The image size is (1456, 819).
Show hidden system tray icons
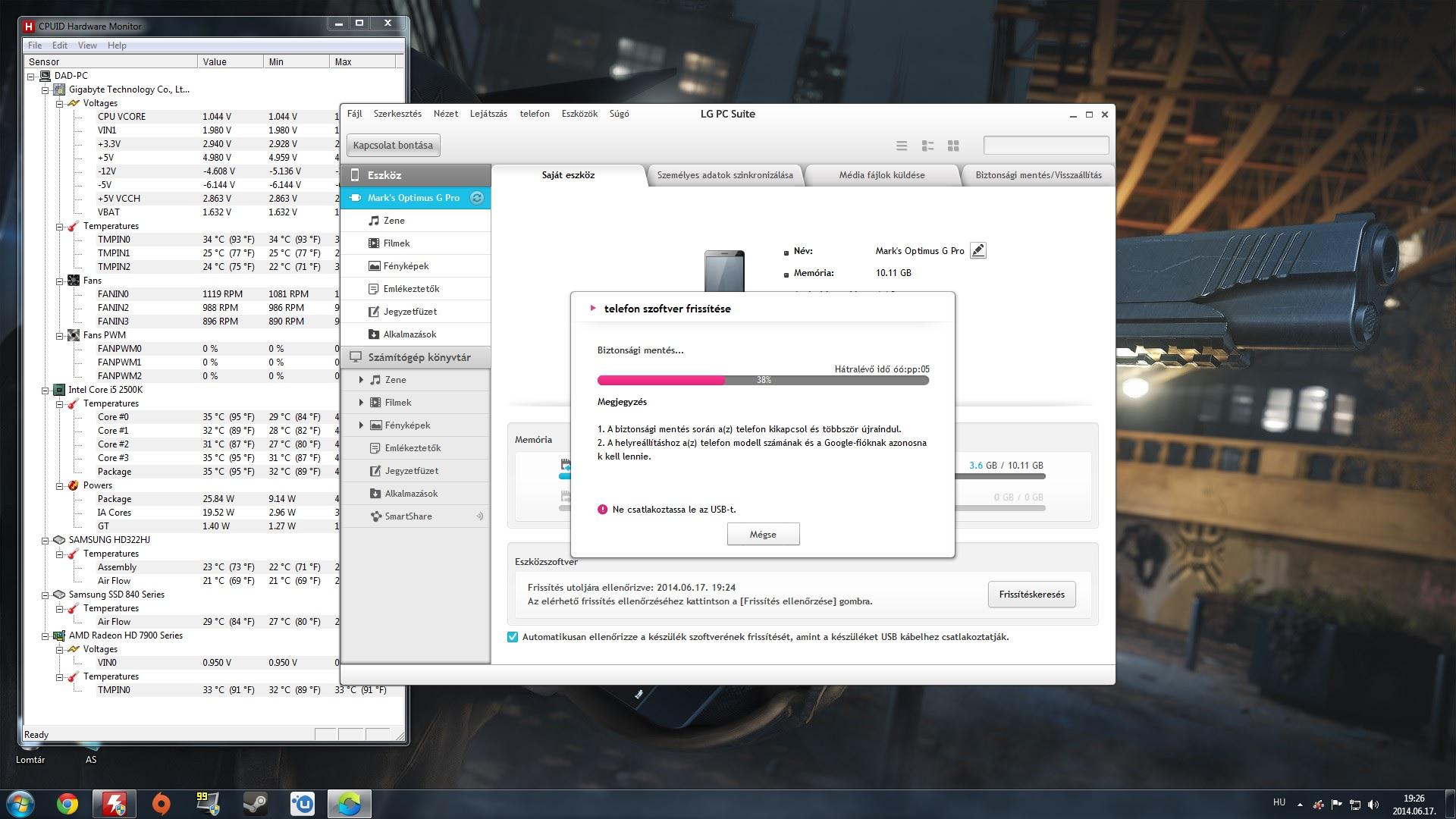tap(1300, 805)
